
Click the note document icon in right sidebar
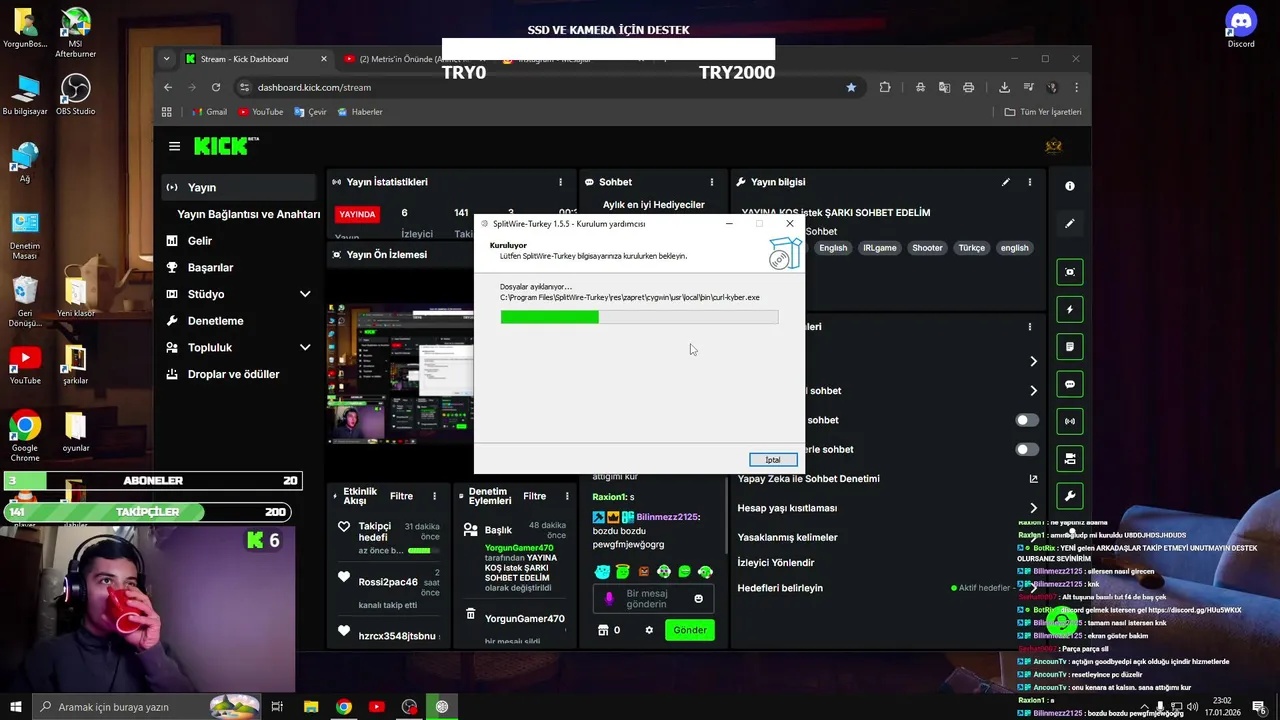(1070, 347)
